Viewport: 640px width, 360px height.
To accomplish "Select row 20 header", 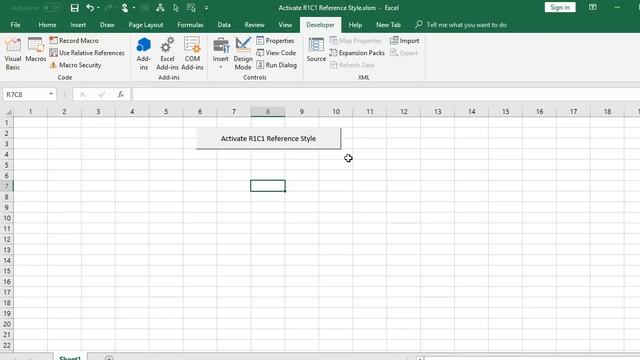I will 7,324.
